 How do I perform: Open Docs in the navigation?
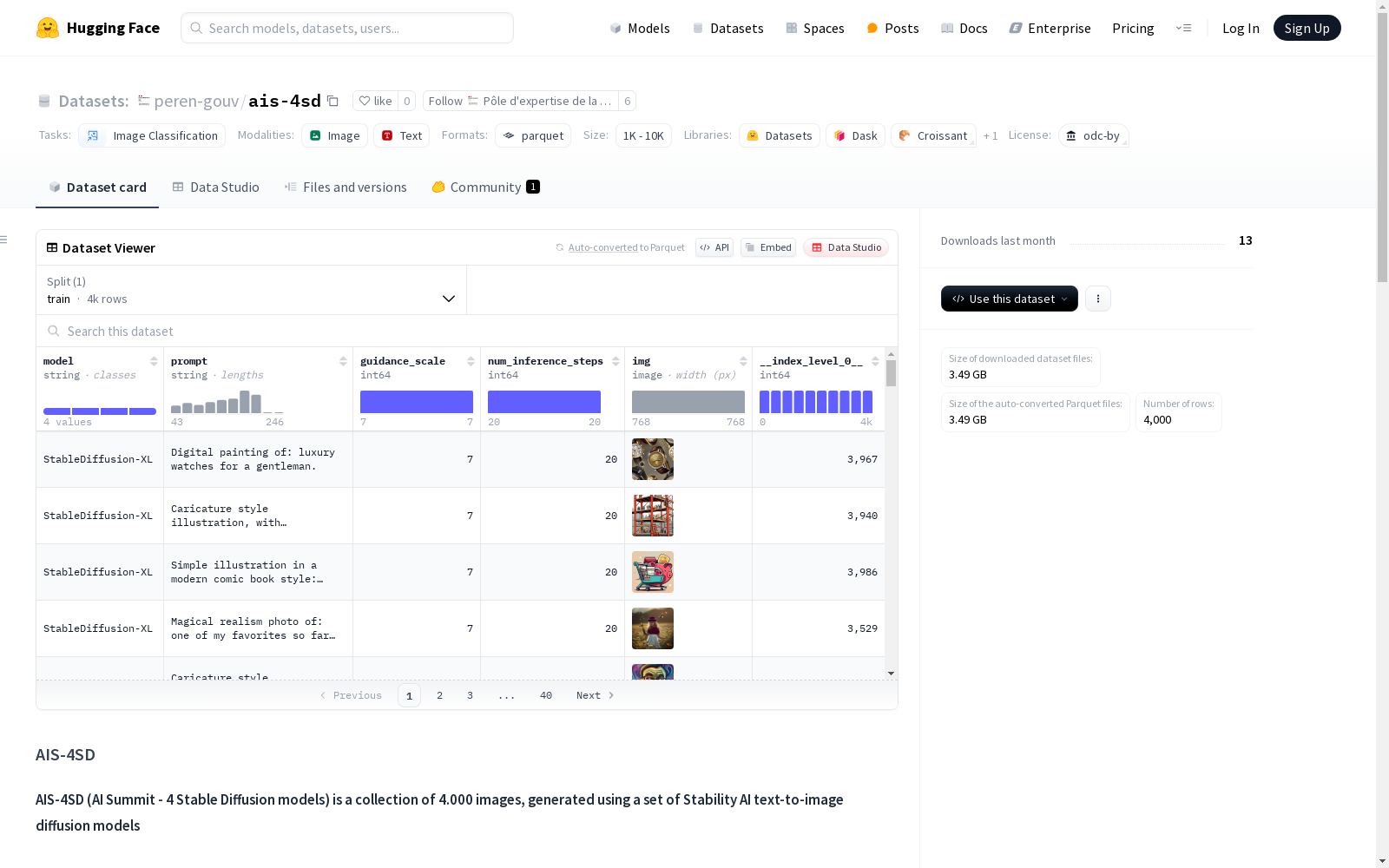click(x=964, y=28)
